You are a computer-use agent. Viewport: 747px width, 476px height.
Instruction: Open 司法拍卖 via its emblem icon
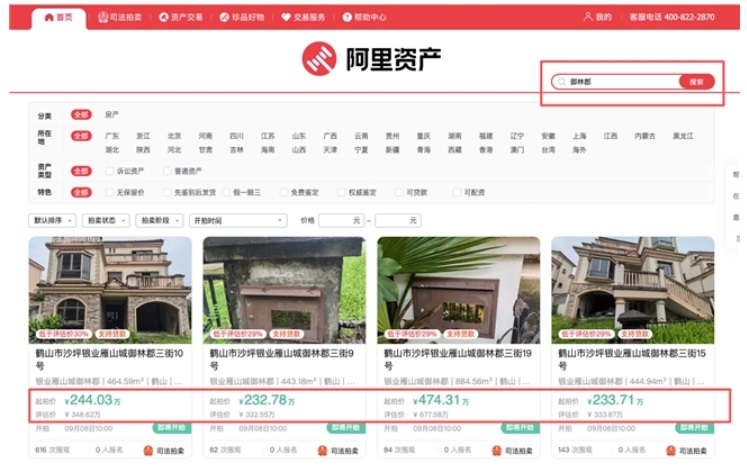click(103, 17)
